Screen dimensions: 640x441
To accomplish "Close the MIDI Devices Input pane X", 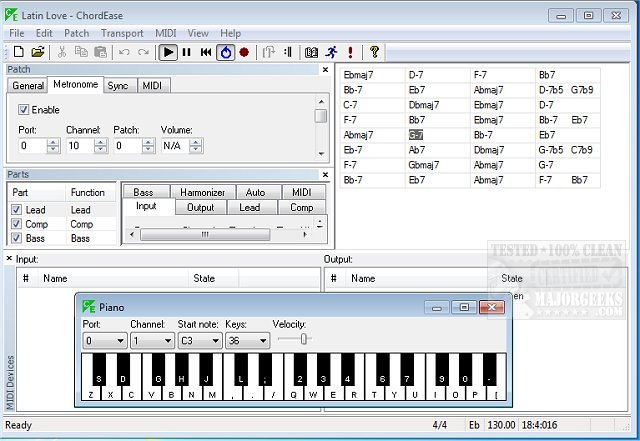I will [9, 258].
